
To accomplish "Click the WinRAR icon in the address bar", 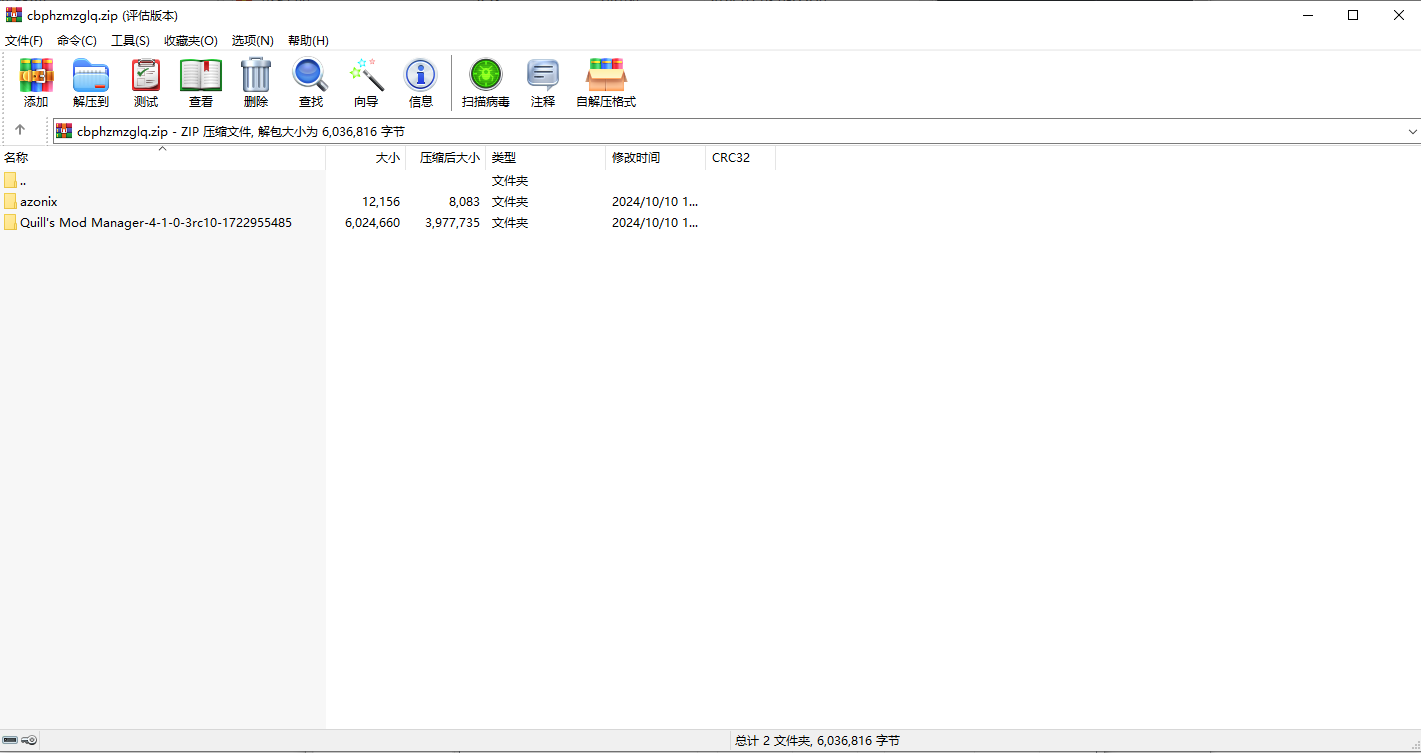I will [64, 131].
